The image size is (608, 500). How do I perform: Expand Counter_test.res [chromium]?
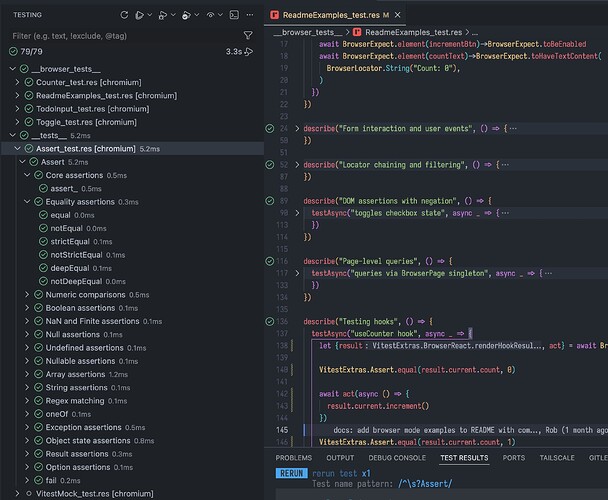[17, 82]
